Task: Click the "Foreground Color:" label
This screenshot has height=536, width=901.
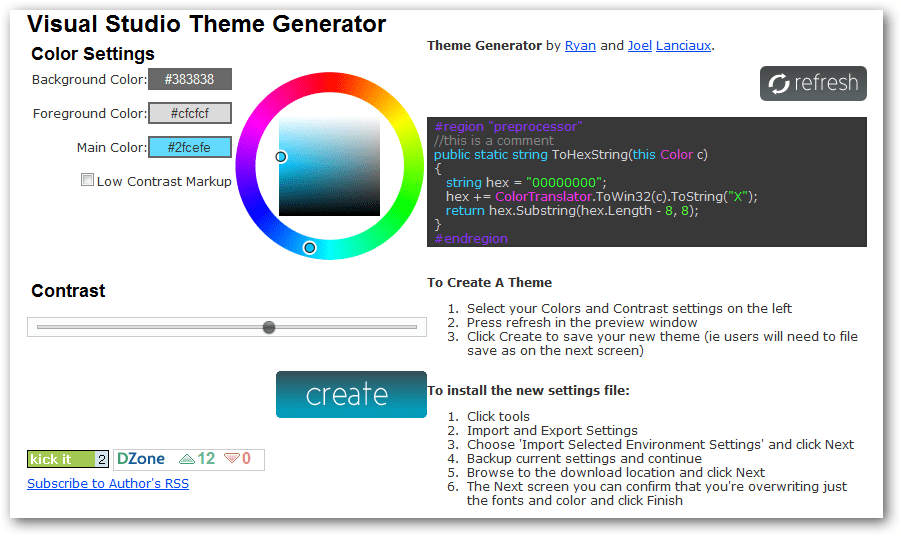Action: 90,113
